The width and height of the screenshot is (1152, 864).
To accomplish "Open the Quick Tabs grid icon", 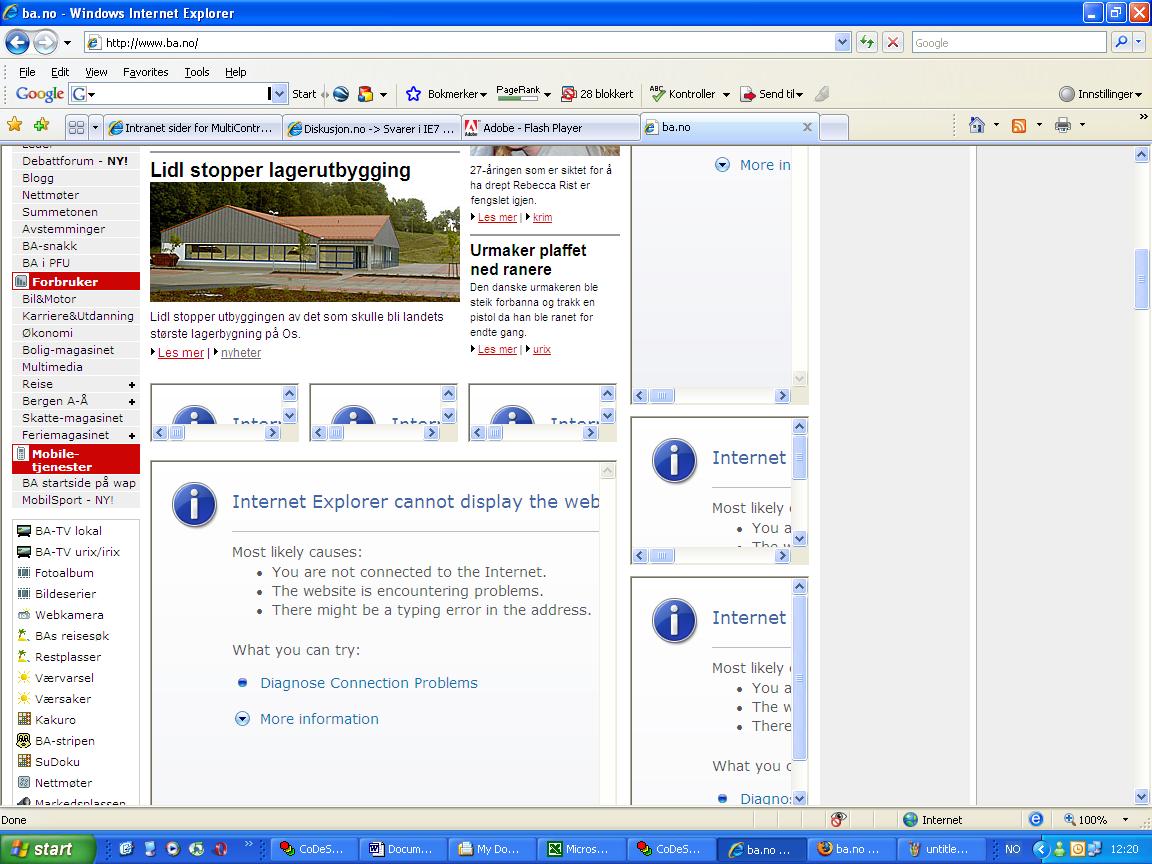I will (76, 128).
